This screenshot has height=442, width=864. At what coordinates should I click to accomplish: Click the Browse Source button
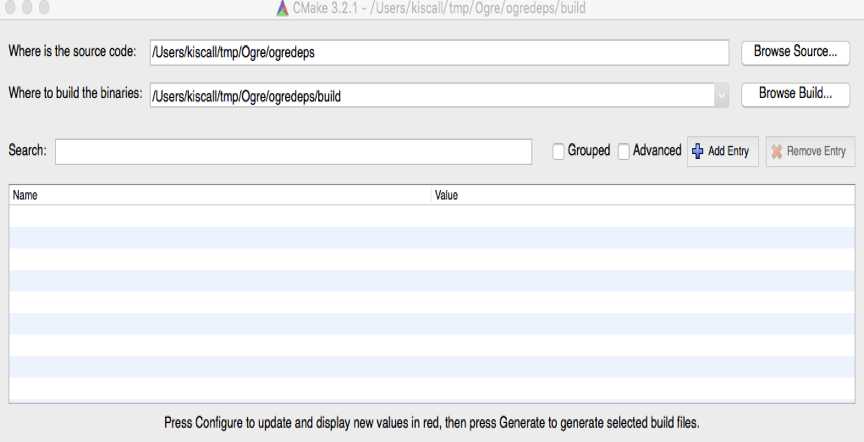click(795, 52)
